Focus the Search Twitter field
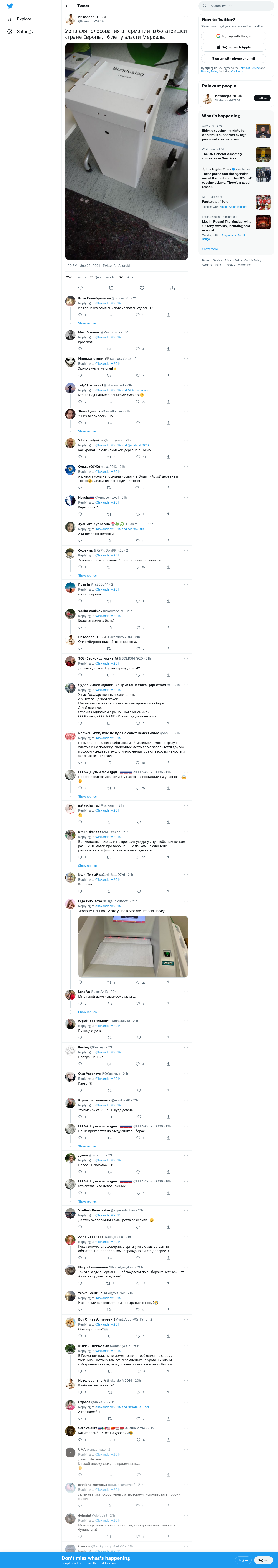Viewport: 278px width, 1568px height. (236, 5)
